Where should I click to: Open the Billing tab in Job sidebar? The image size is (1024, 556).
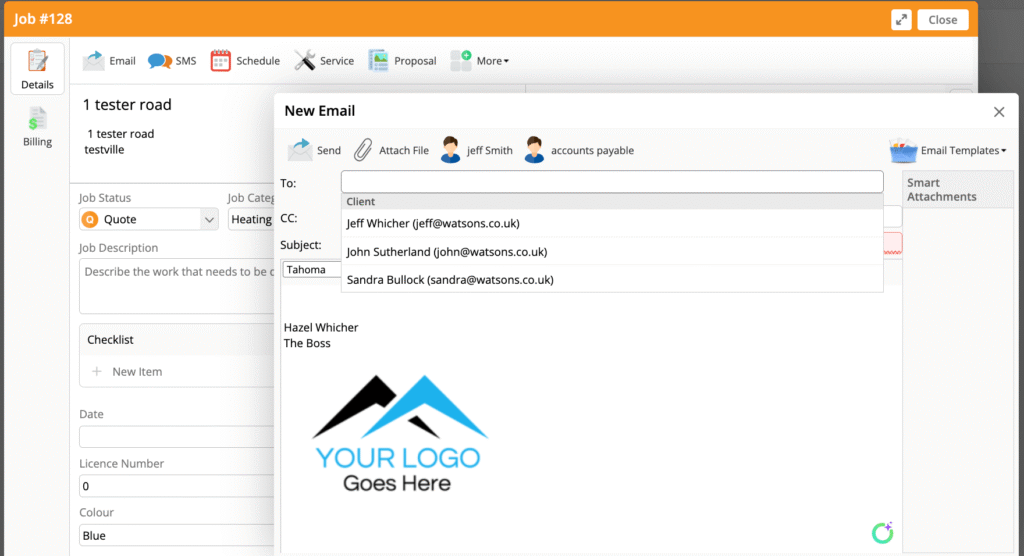pos(37,127)
